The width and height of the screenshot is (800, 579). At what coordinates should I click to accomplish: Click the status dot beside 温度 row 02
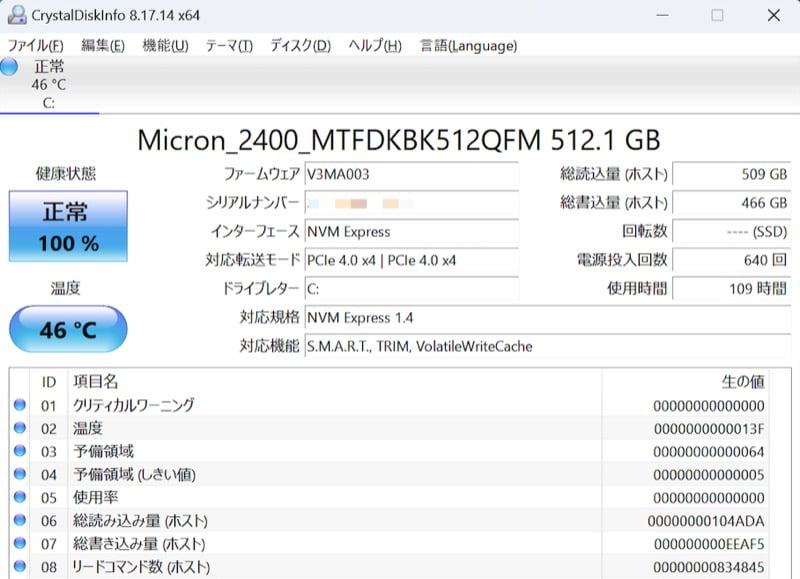click(x=20, y=428)
